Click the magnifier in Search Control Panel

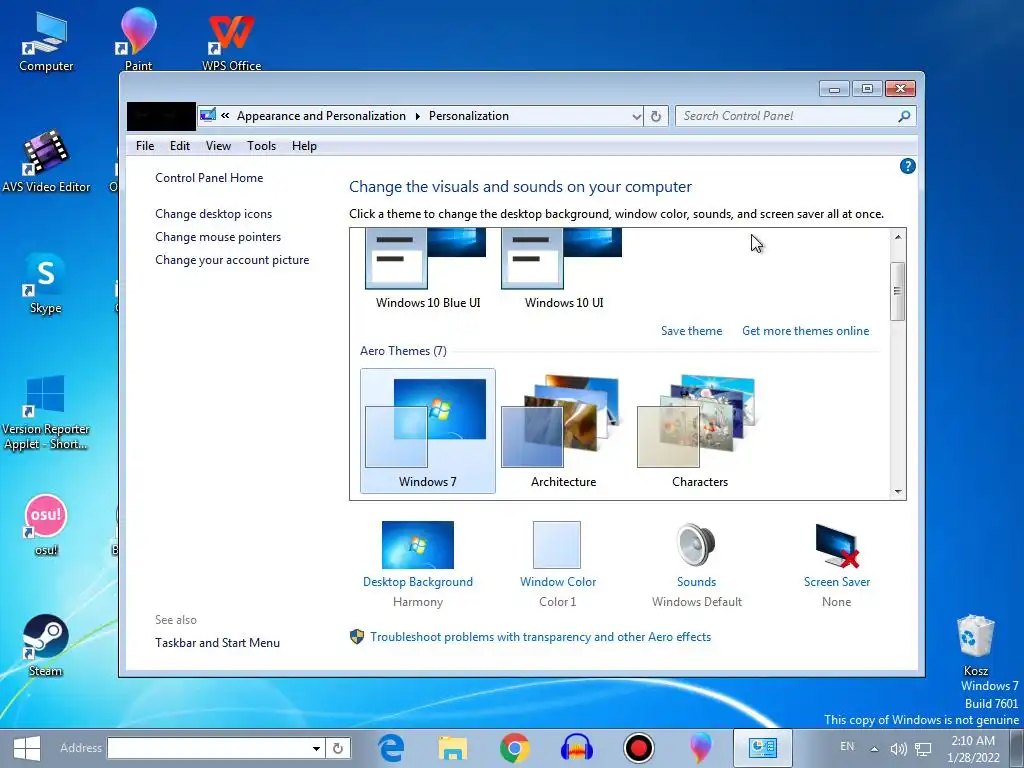[x=904, y=116]
